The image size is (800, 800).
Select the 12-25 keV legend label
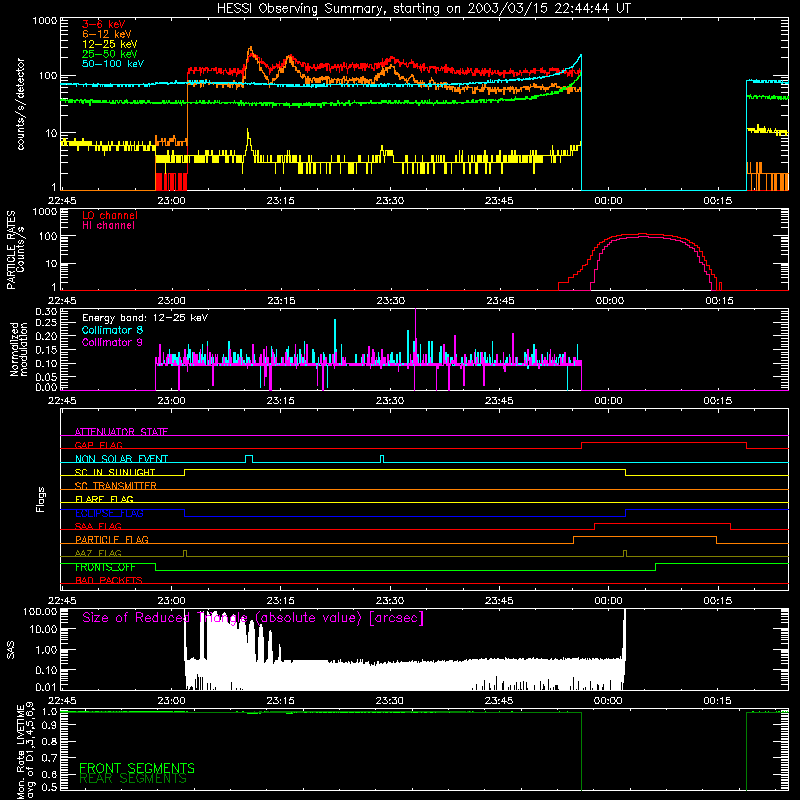pyautogui.click(x=110, y=44)
